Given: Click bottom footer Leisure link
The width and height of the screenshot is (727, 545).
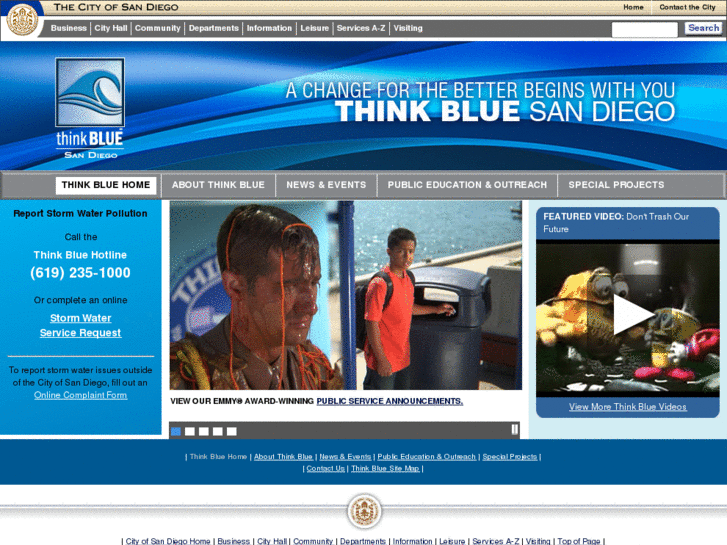Looking at the screenshot, I should [x=452, y=541].
